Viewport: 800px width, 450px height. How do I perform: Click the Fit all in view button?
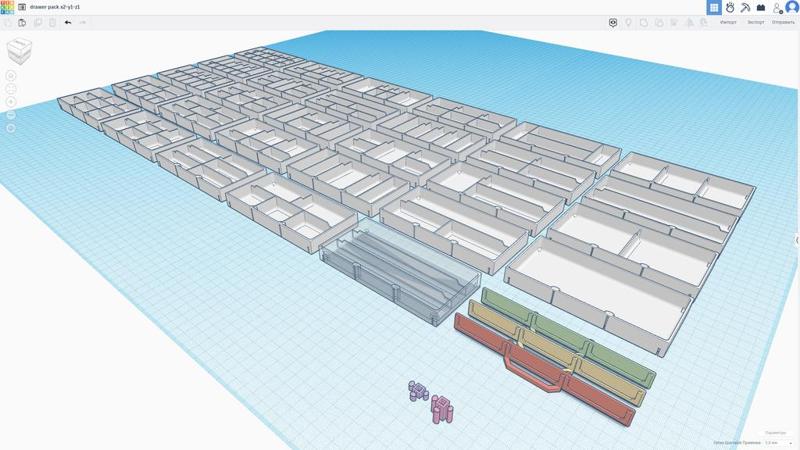point(11,89)
